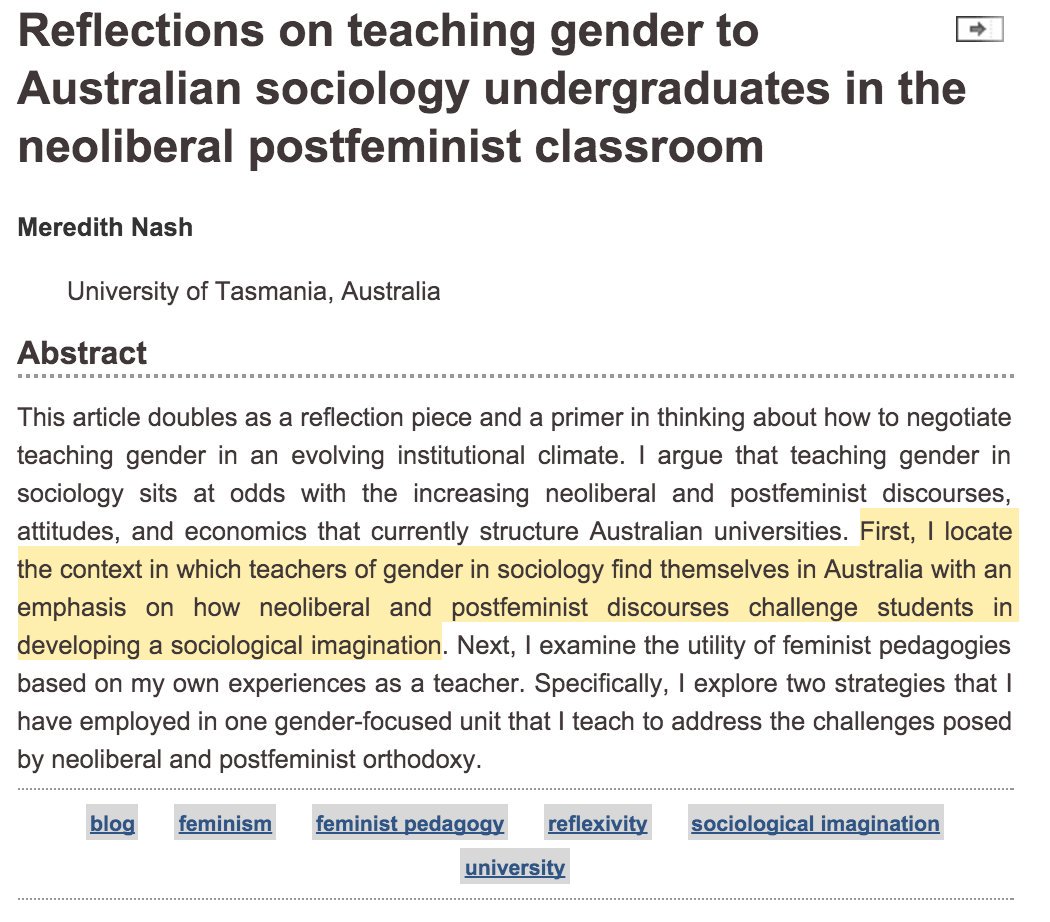Click the word "Australia" in the affiliation
The height and width of the screenshot is (922, 1050).
[x=390, y=291]
